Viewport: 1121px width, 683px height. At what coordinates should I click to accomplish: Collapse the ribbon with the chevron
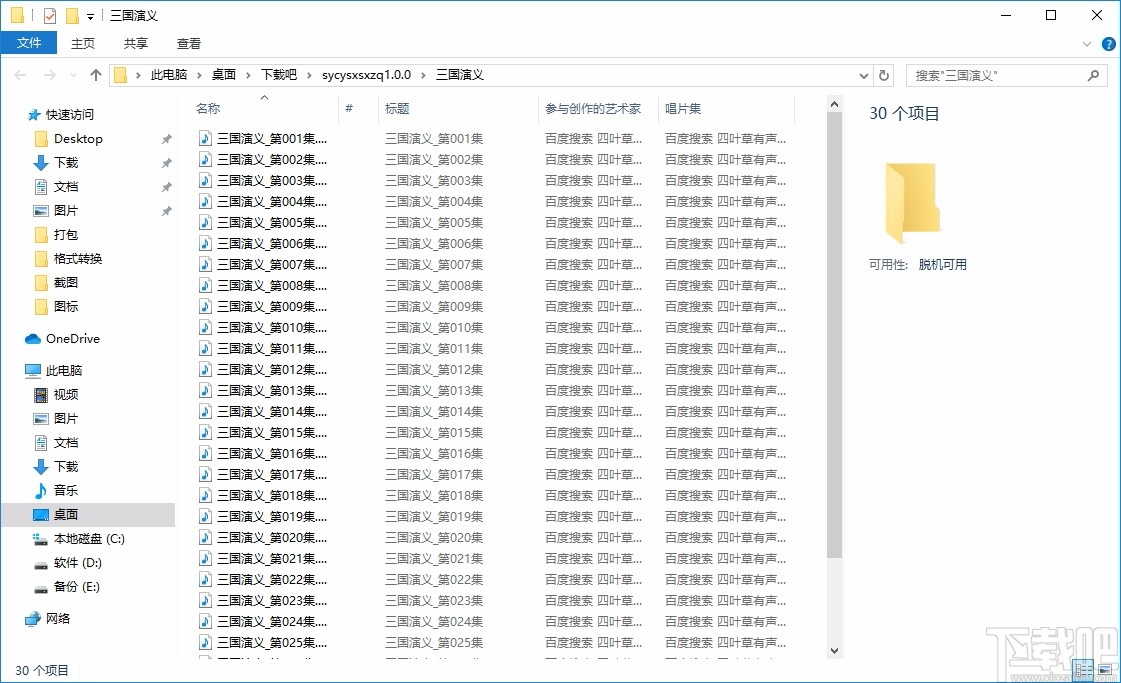point(1088,43)
